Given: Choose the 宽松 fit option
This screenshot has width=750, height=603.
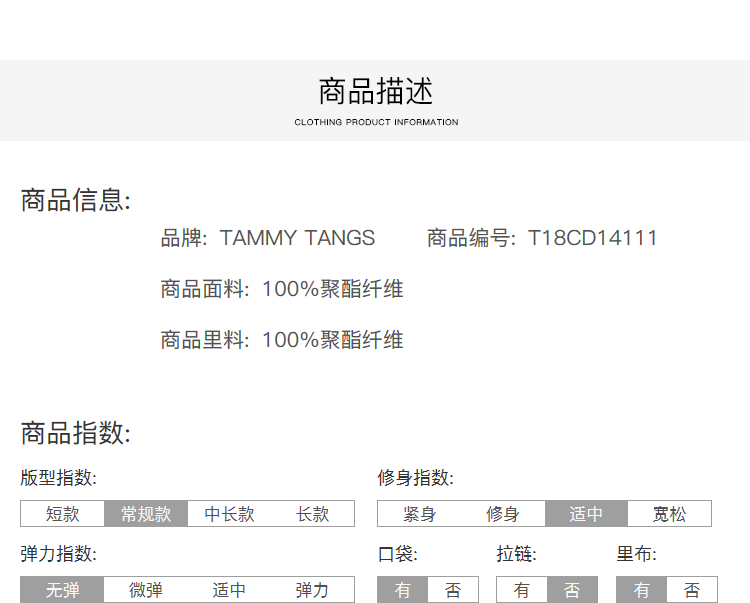Looking at the screenshot, I should [x=669, y=514].
